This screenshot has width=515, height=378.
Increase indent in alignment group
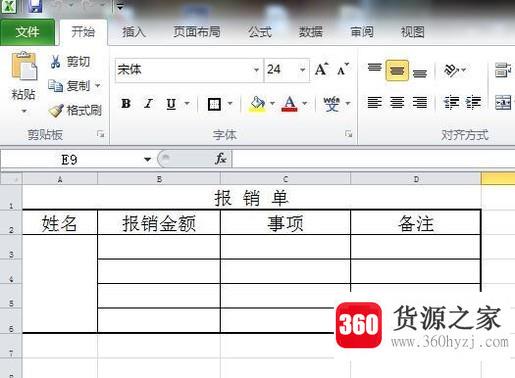pyautogui.click(x=474, y=102)
